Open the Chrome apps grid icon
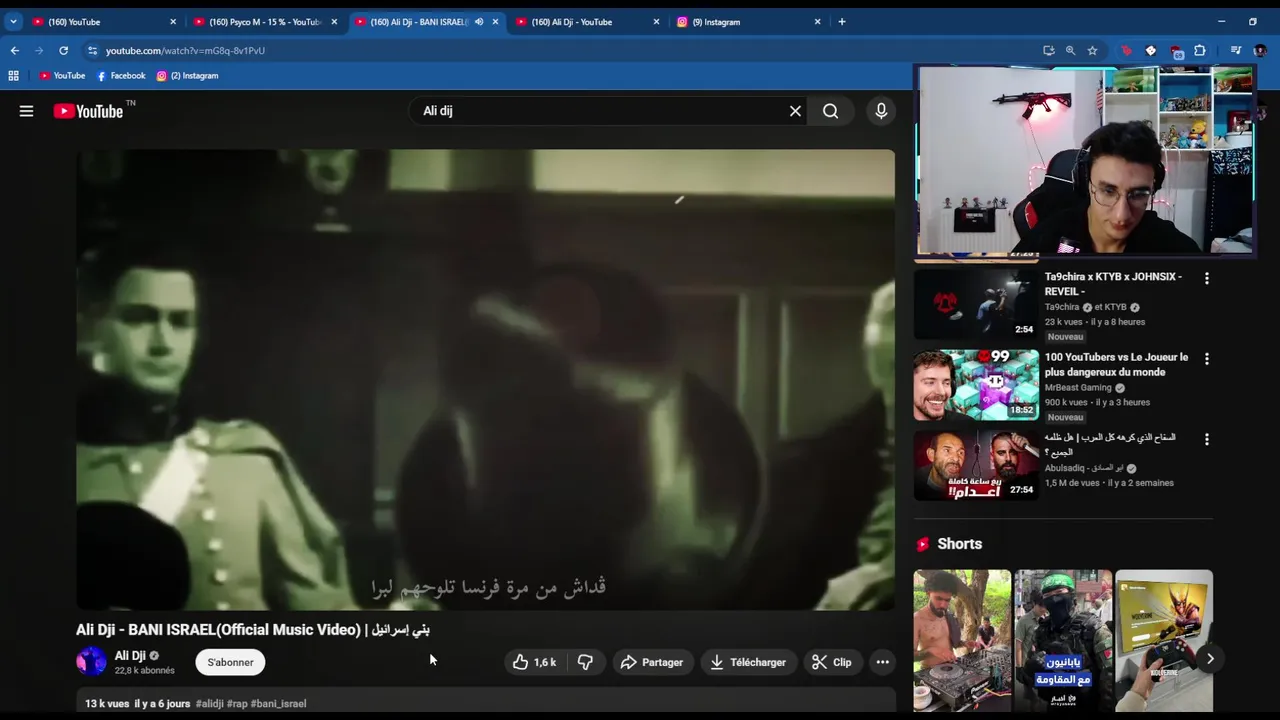This screenshot has width=1280, height=720. click(13, 75)
